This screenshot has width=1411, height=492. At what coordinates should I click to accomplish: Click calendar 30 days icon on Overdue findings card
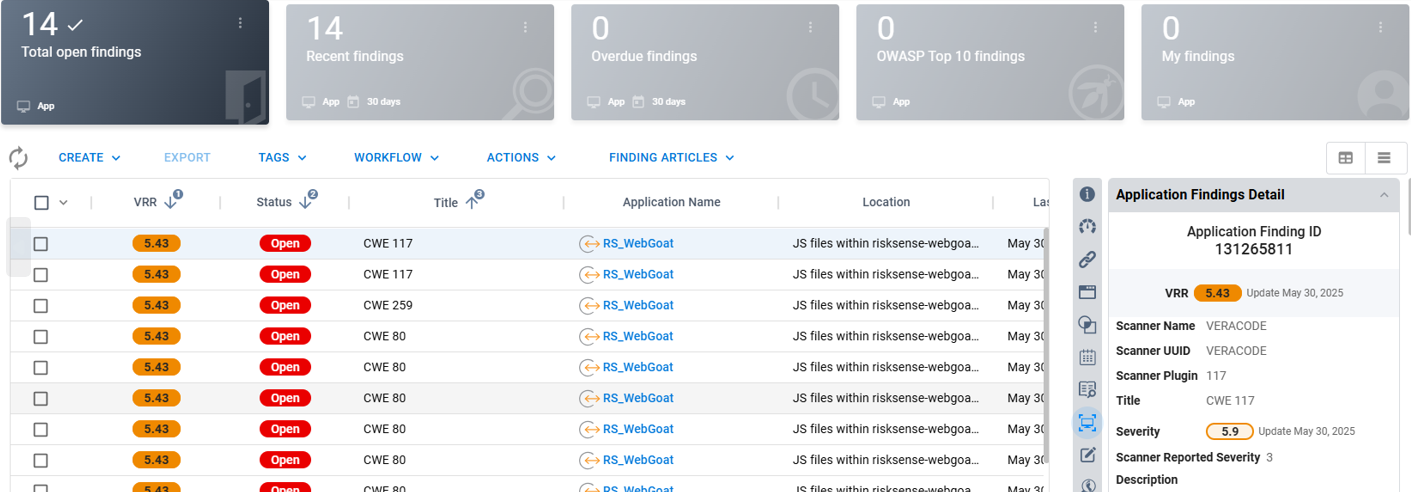click(x=638, y=102)
